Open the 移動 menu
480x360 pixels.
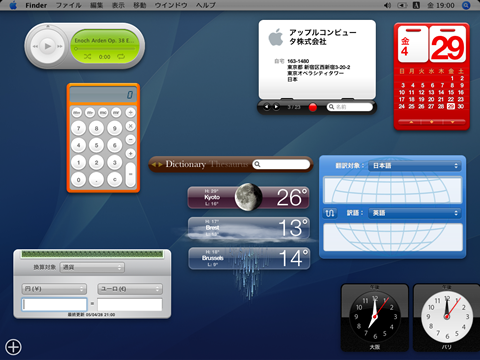pos(140,5)
